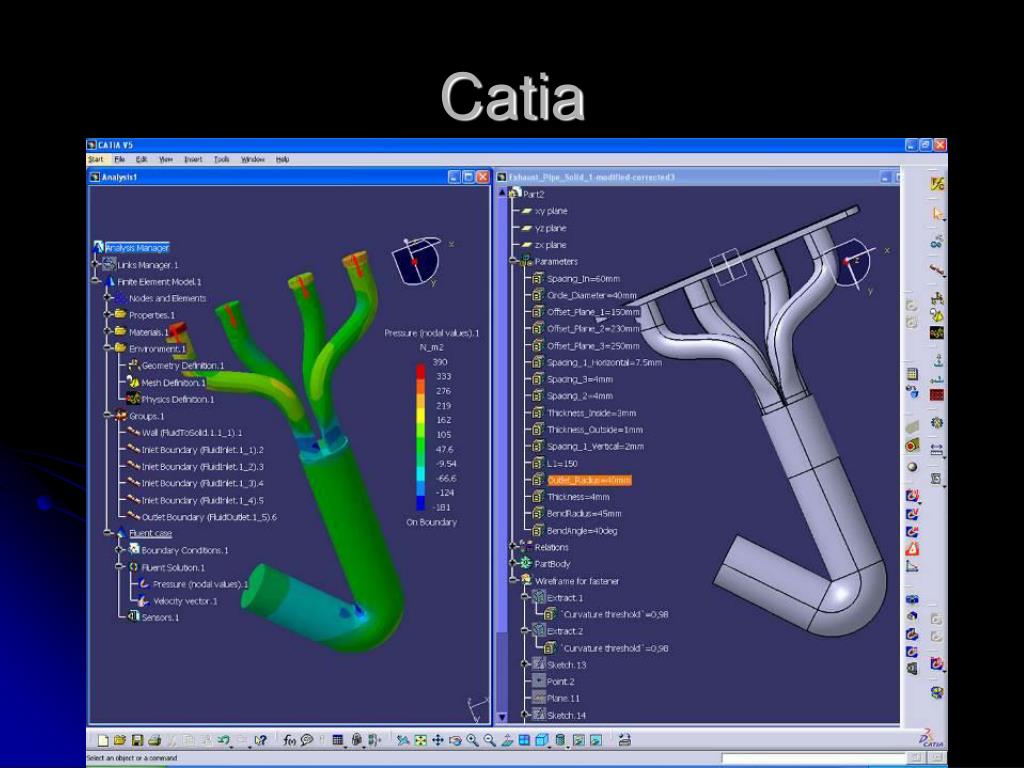Click the scroll-down arrow of Part2 tree
Image resolution: width=1024 pixels, height=768 pixels.
(502, 716)
